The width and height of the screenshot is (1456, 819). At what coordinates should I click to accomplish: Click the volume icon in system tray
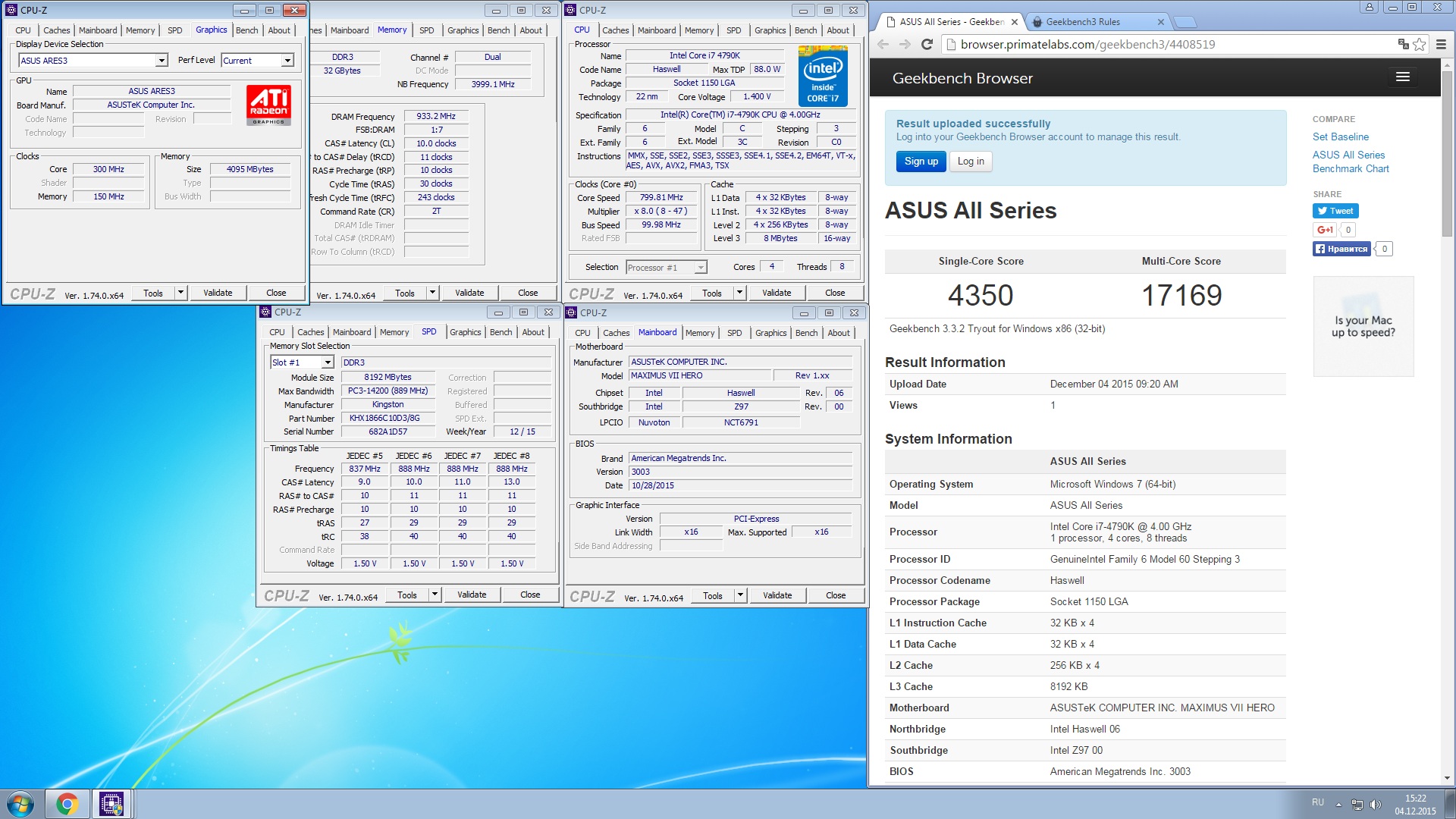coord(1376,804)
